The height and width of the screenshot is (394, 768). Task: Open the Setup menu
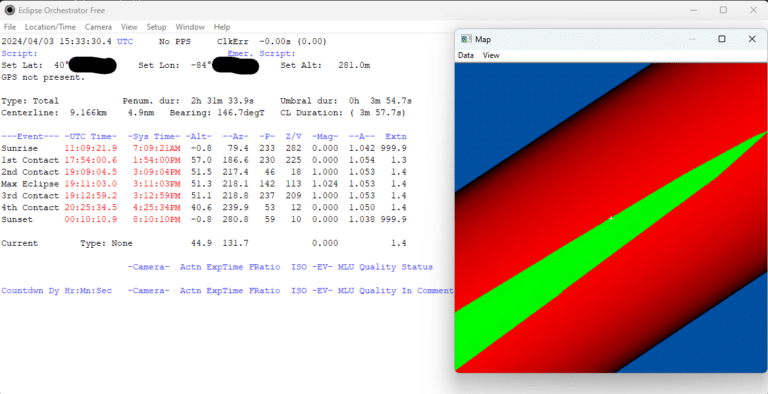pos(156,27)
